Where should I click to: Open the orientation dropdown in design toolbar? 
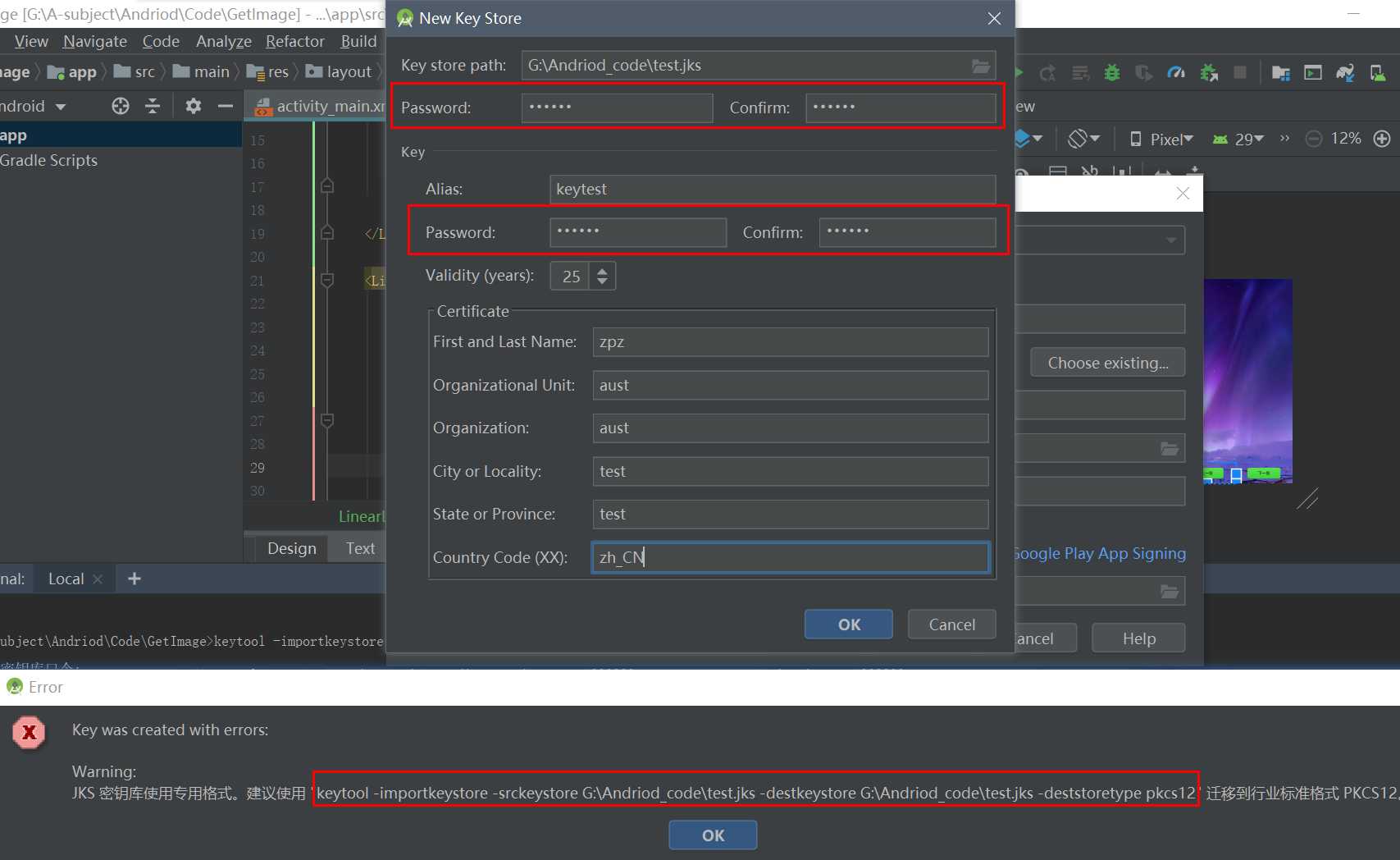click(x=1083, y=139)
